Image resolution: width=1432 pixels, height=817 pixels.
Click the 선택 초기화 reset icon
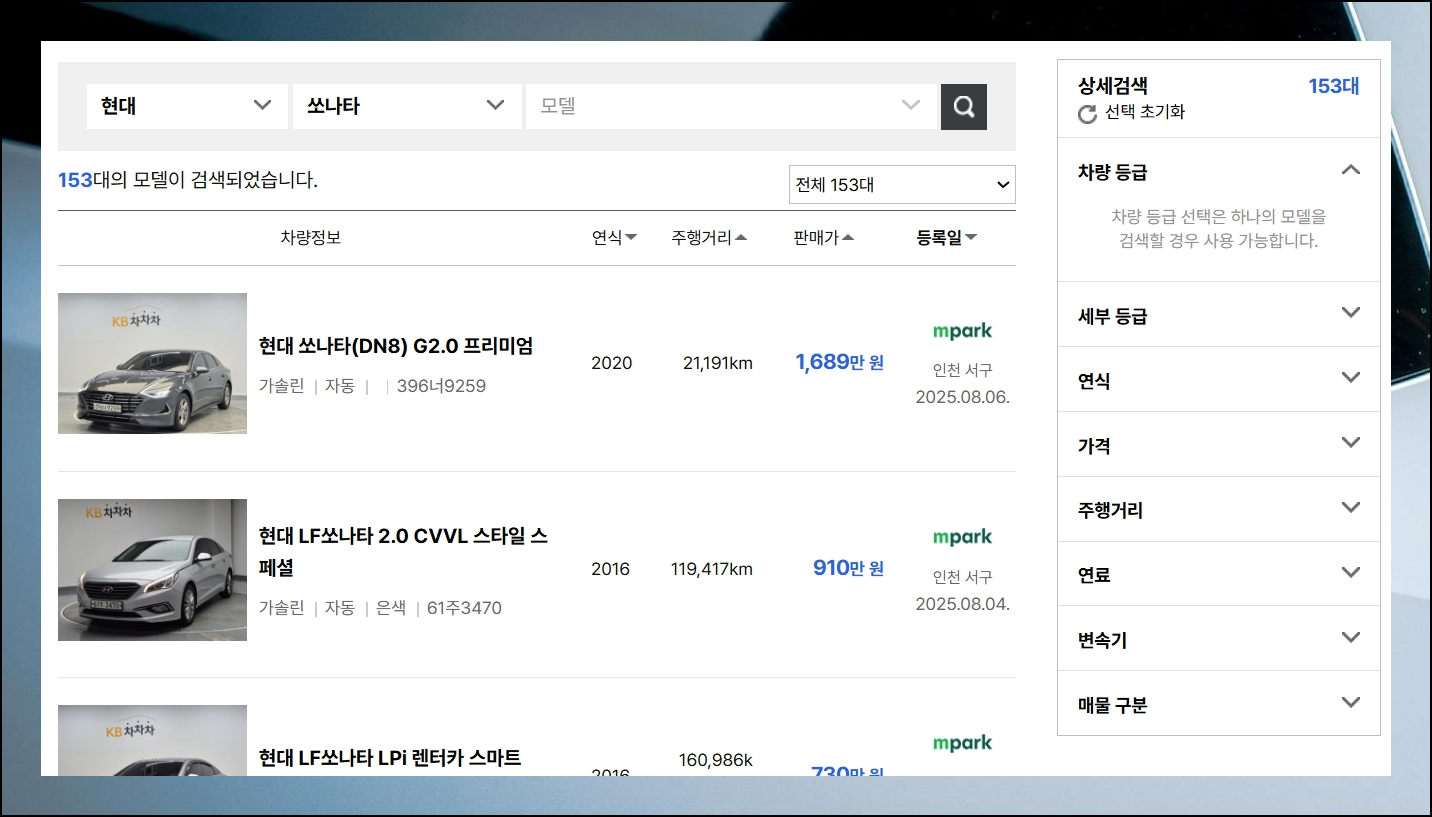[x=1087, y=114]
